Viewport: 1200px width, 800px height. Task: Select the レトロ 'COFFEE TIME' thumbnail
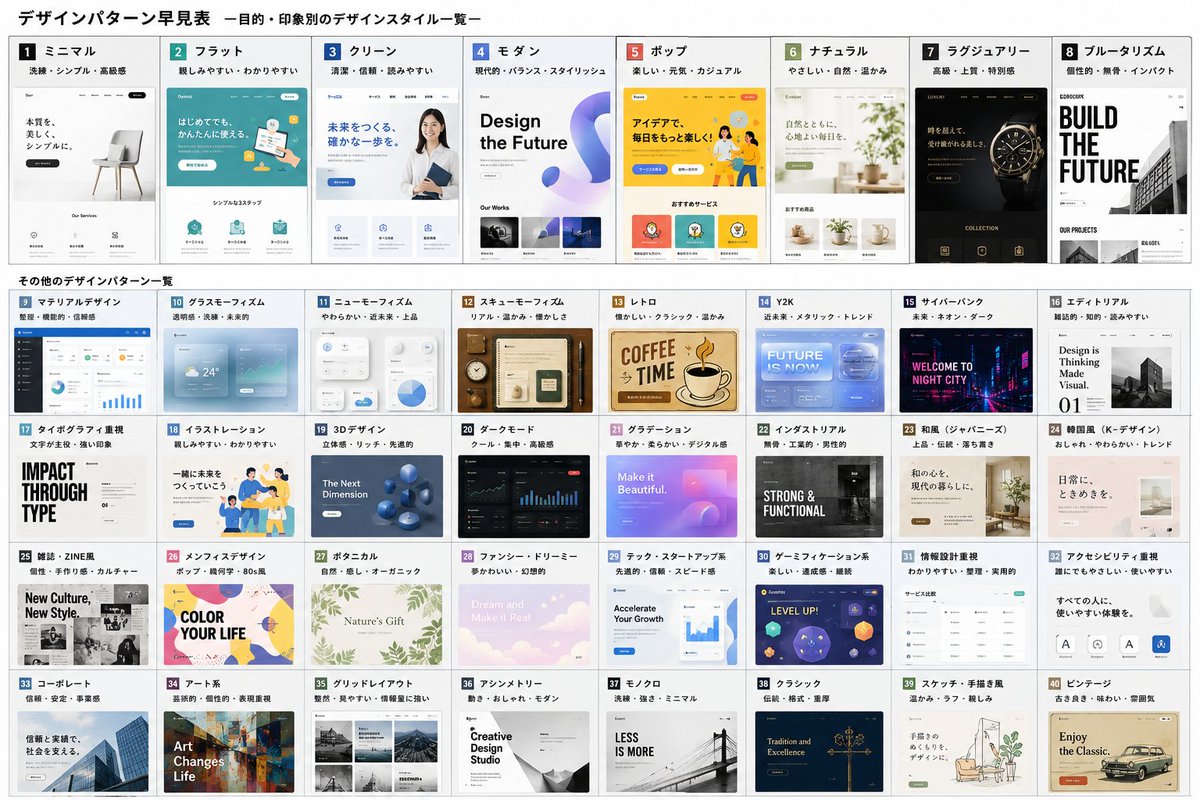coord(672,370)
